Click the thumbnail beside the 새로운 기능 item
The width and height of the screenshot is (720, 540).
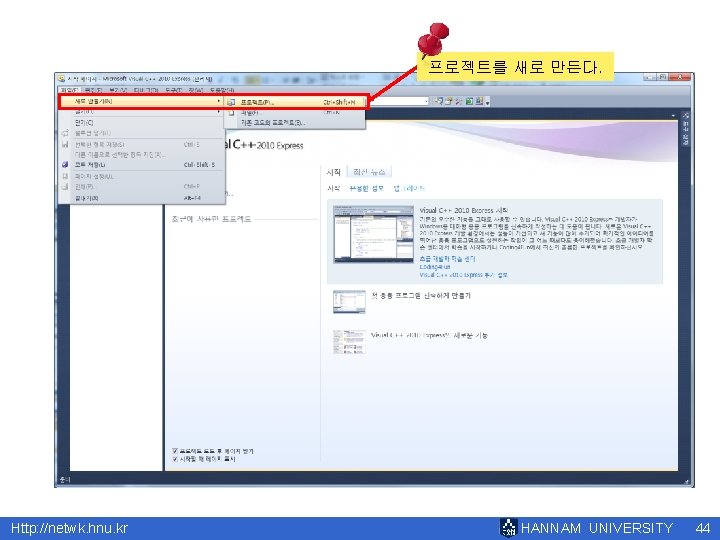349,342
